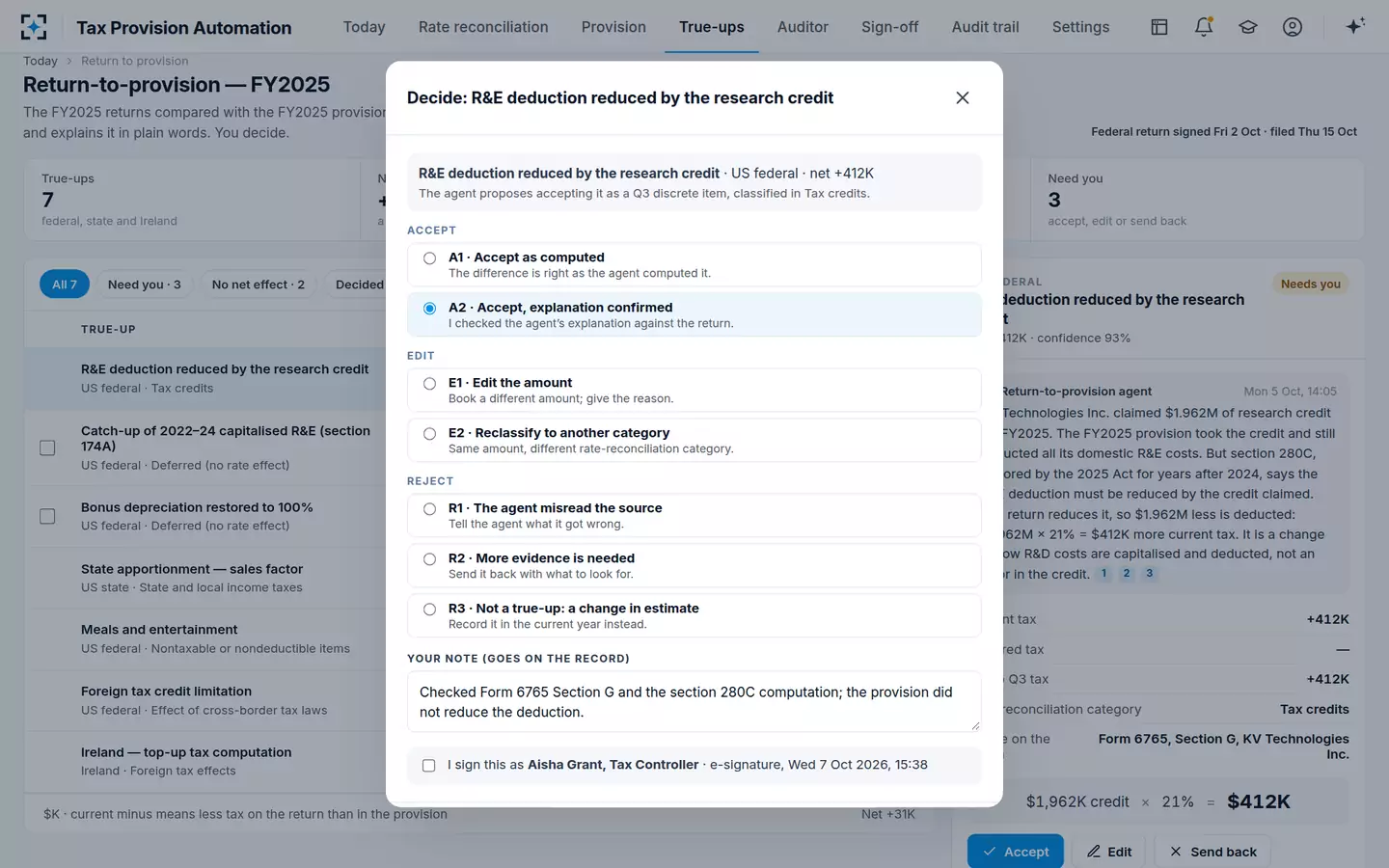Select A1 Accept as computed
This screenshot has height=868, width=1389.
point(694,264)
